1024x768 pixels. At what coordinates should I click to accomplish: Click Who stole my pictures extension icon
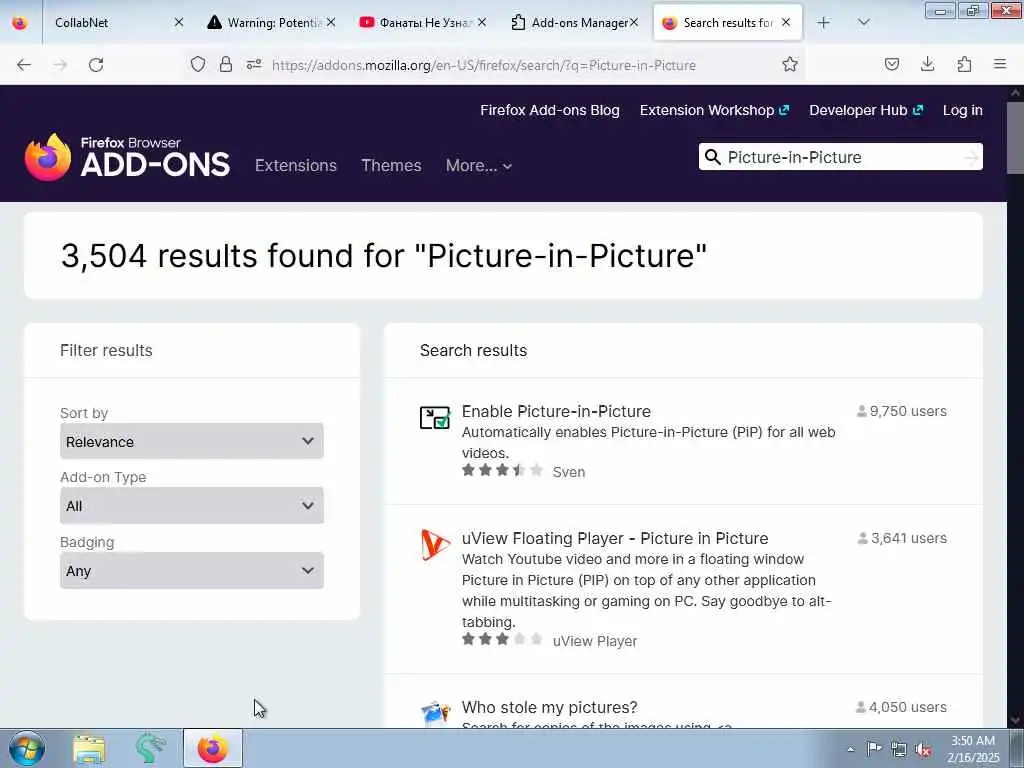point(435,713)
